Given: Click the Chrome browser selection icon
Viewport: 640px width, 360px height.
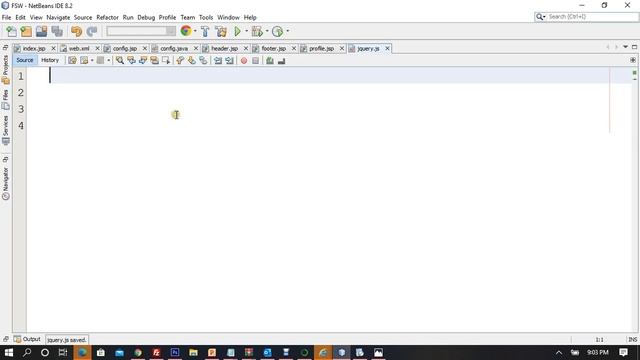Looking at the screenshot, I should 186,31.
